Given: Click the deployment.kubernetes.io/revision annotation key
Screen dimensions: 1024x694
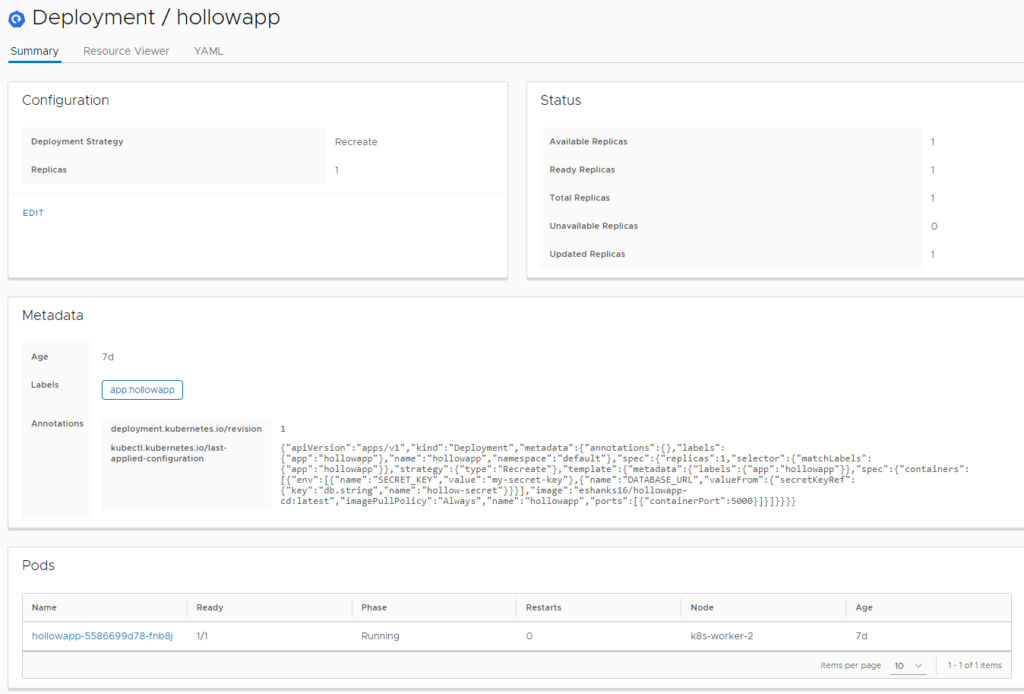Looking at the screenshot, I should tap(186, 429).
